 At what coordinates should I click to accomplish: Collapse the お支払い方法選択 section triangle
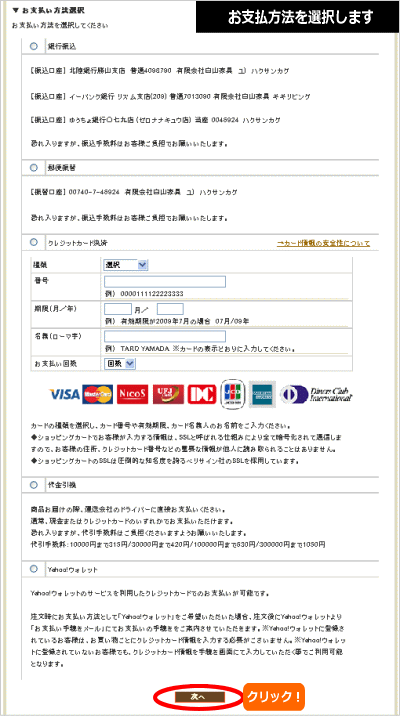click(x=15, y=10)
